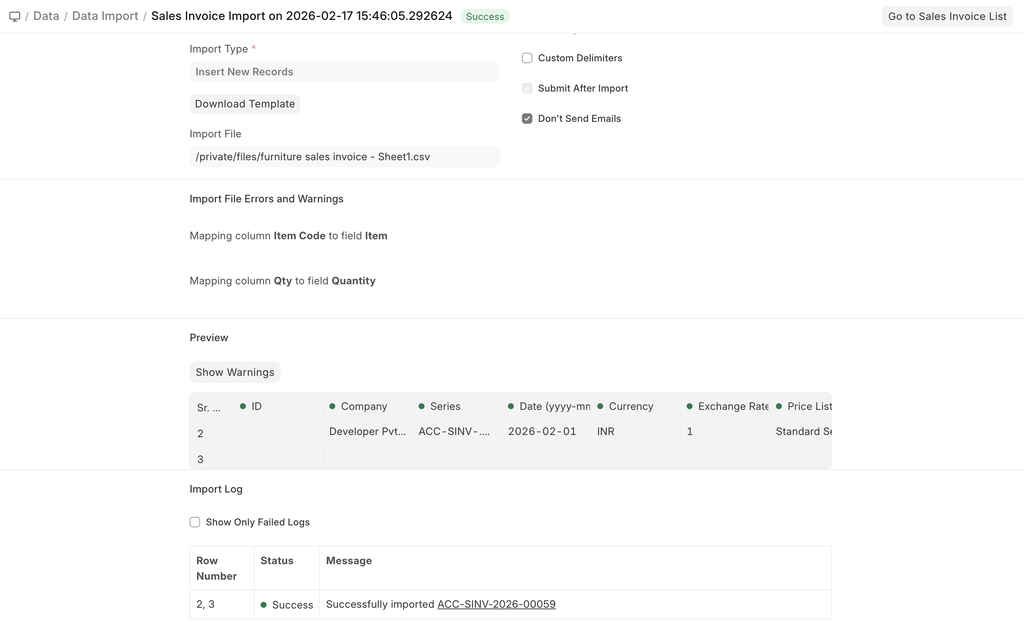Select the Exchange Rate column header
Image resolution: width=1024 pixels, height=634 pixels.
pyautogui.click(x=733, y=407)
